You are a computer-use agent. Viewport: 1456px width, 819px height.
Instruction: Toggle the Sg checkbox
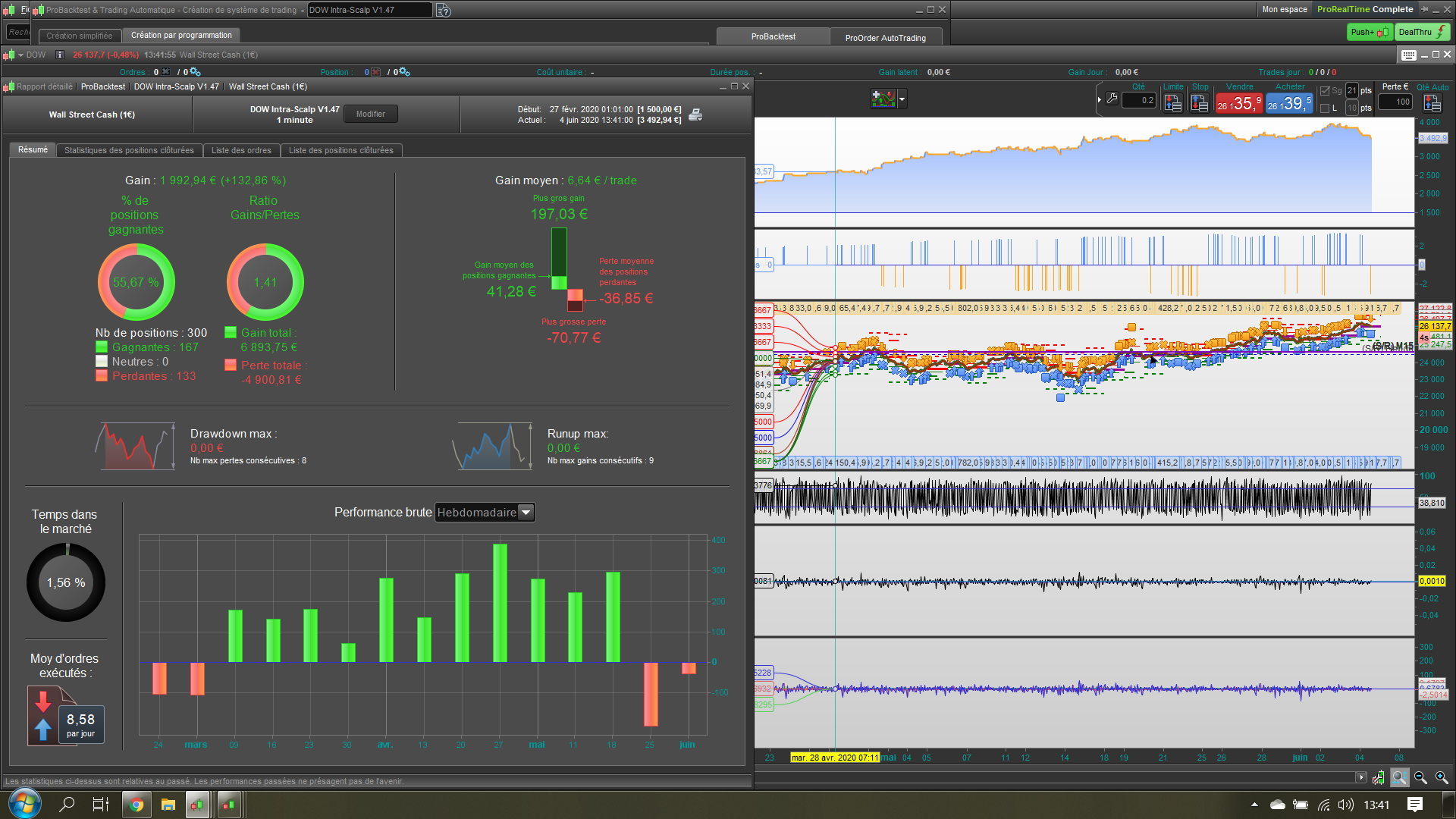click(1325, 91)
